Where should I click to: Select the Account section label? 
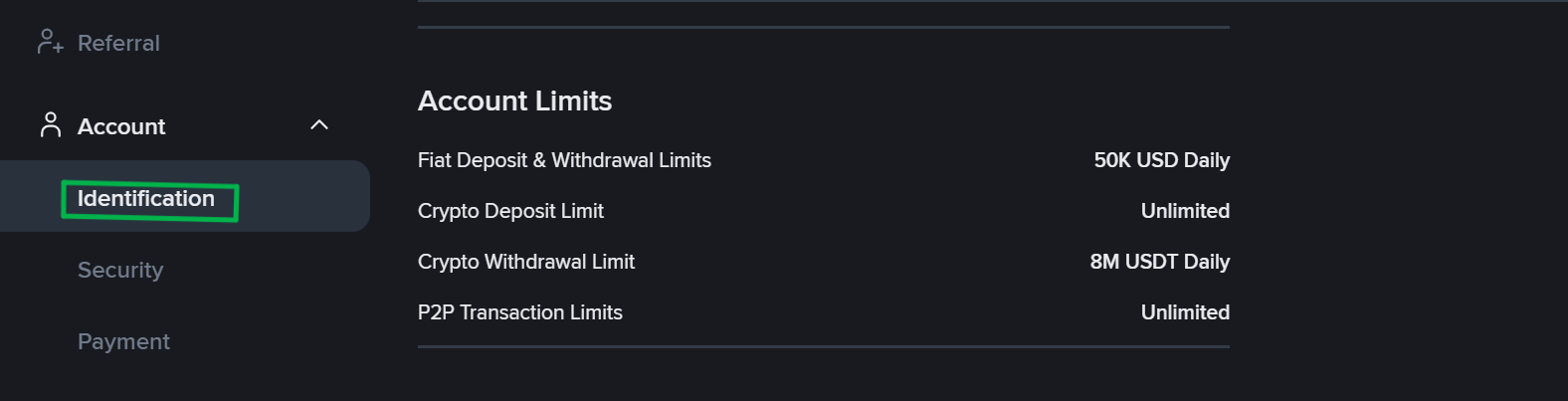[121, 126]
